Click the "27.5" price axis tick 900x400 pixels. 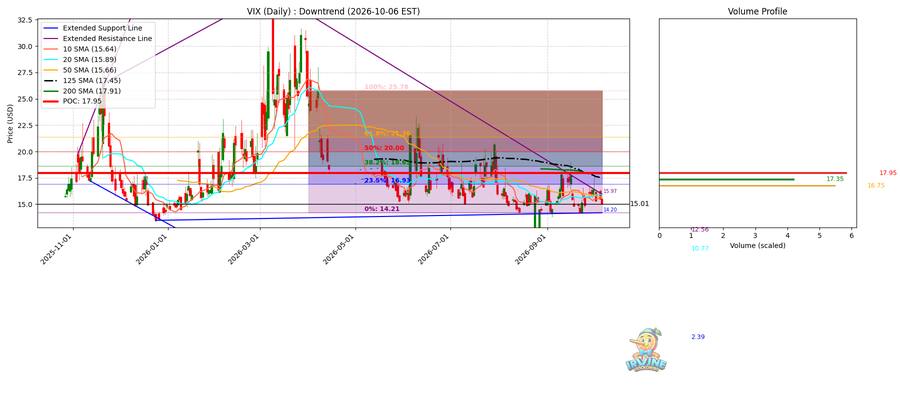[25, 72]
